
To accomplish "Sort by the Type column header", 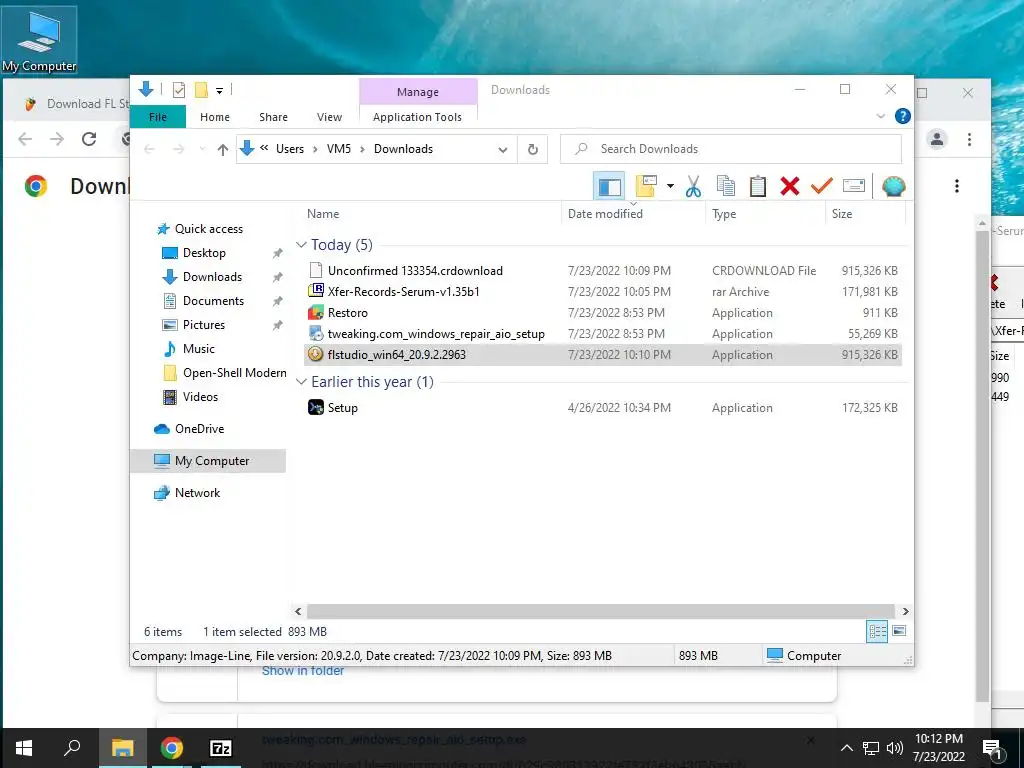I will point(765,214).
